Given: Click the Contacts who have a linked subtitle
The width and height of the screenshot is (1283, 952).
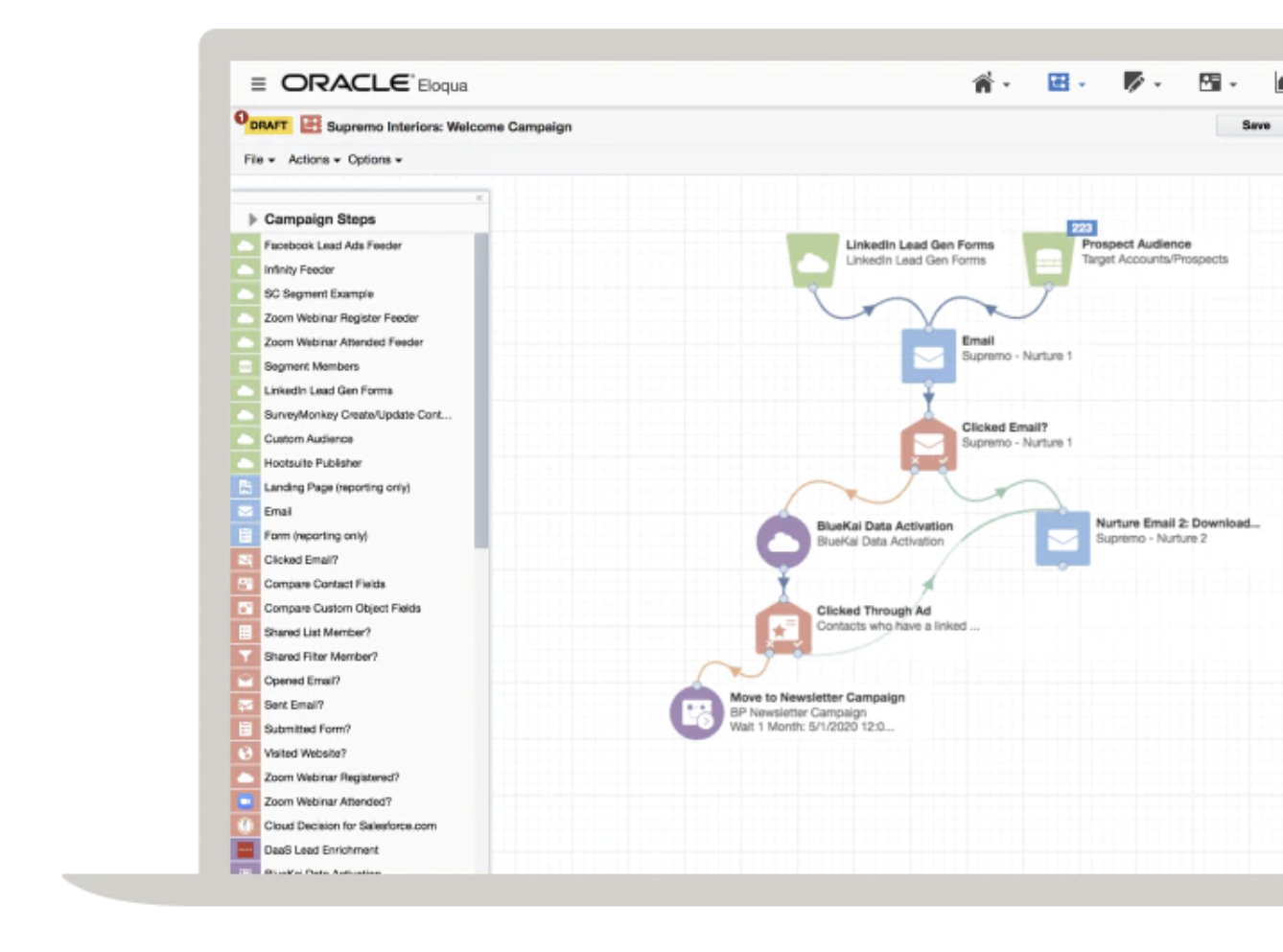Looking at the screenshot, I should tap(898, 626).
